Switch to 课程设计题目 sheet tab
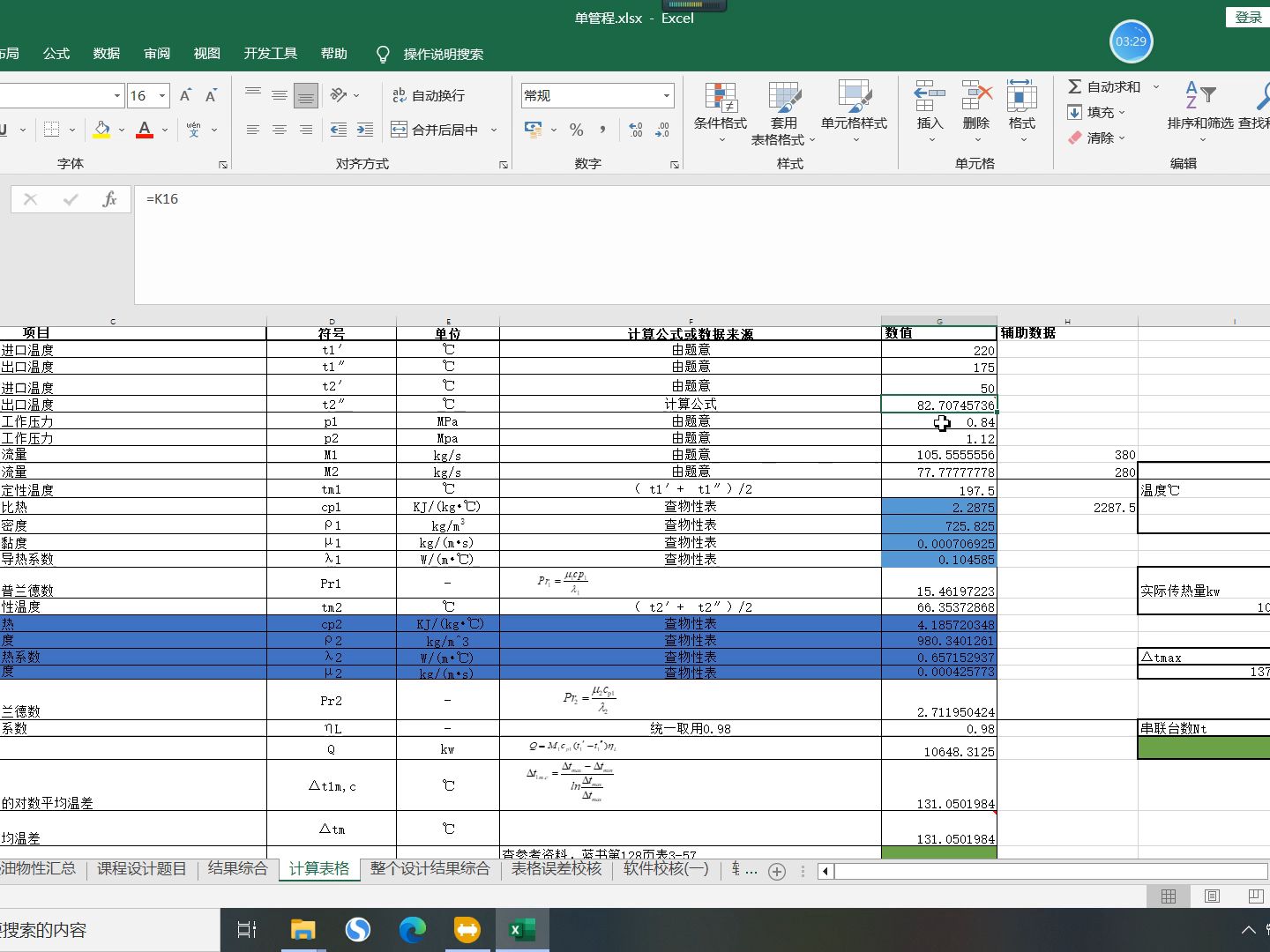The width and height of the screenshot is (1270, 952). (x=142, y=868)
